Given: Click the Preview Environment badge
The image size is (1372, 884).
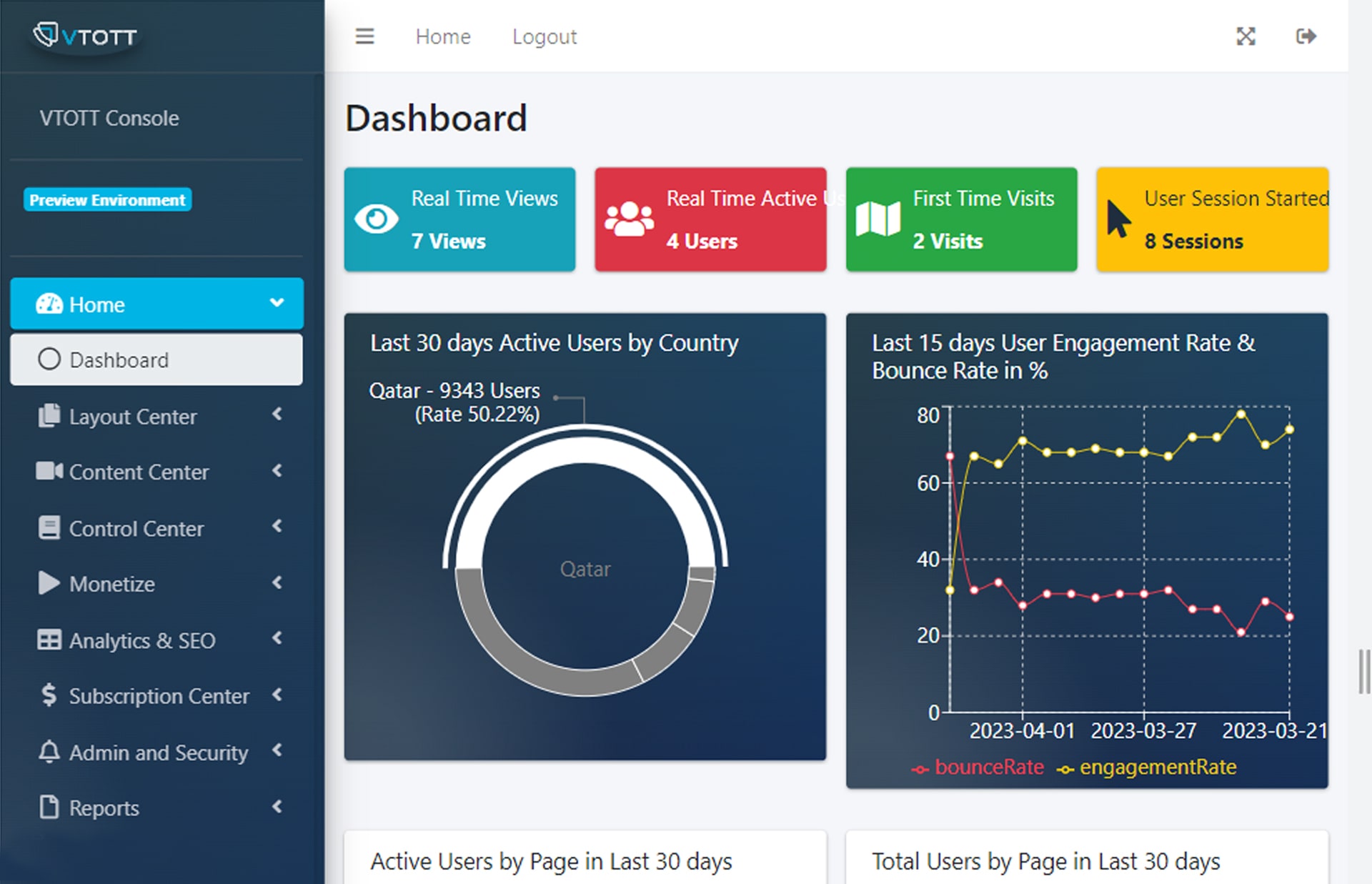Looking at the screenshot, I should point(108,199).
